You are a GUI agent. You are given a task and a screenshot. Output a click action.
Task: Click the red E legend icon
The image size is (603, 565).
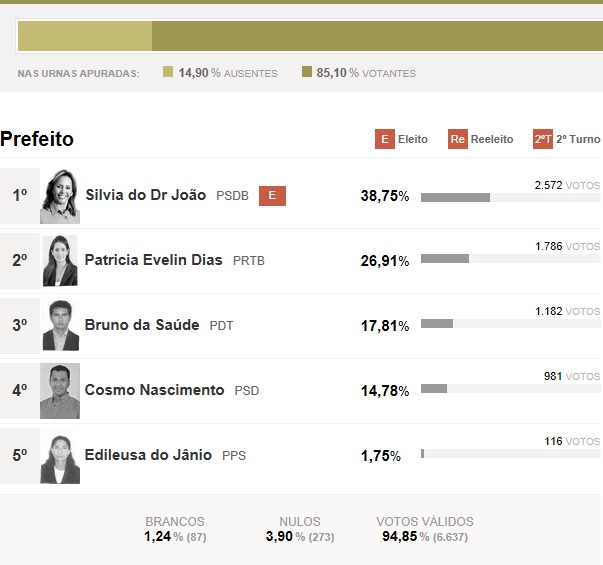384,139
